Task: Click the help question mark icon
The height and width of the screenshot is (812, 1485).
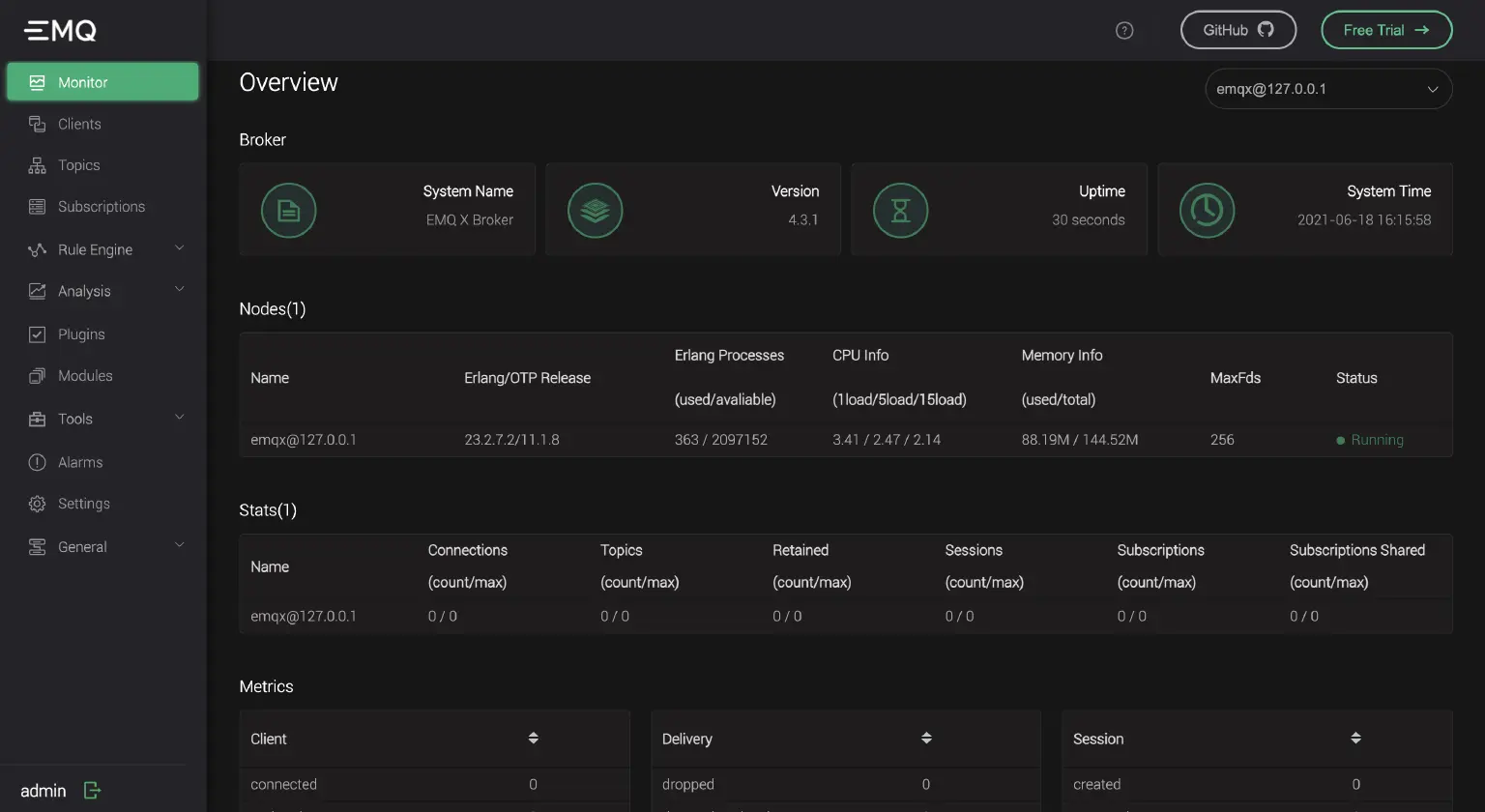Action: (x=1124, y=31)
